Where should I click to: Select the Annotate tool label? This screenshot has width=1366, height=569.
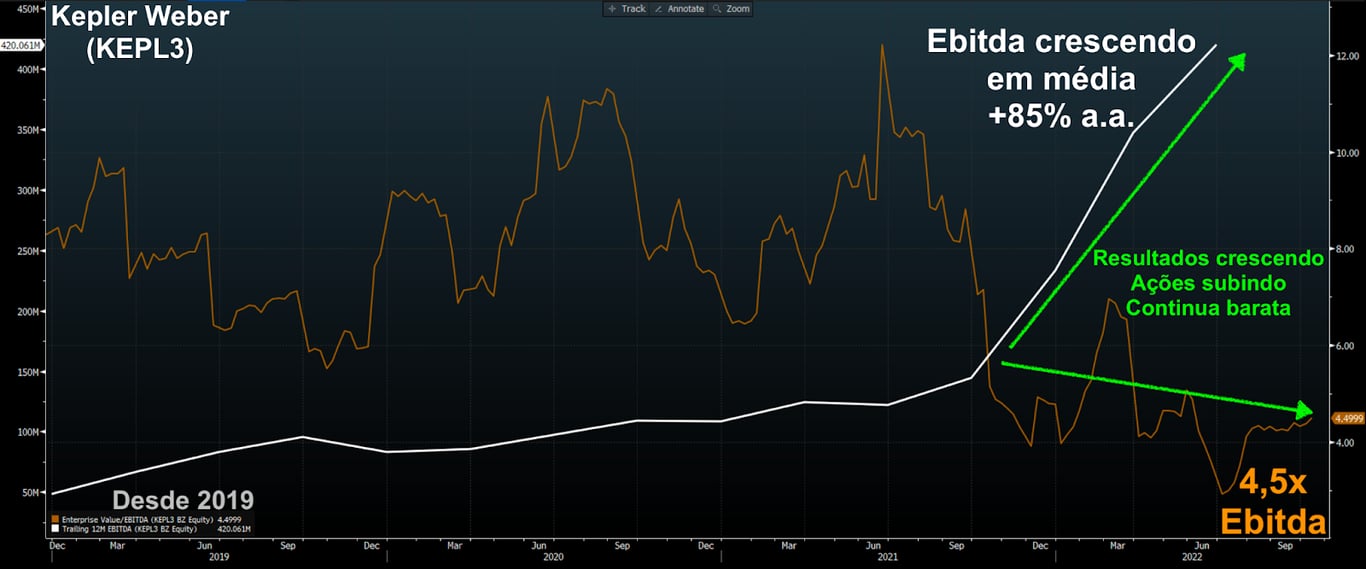click(685, 8)
